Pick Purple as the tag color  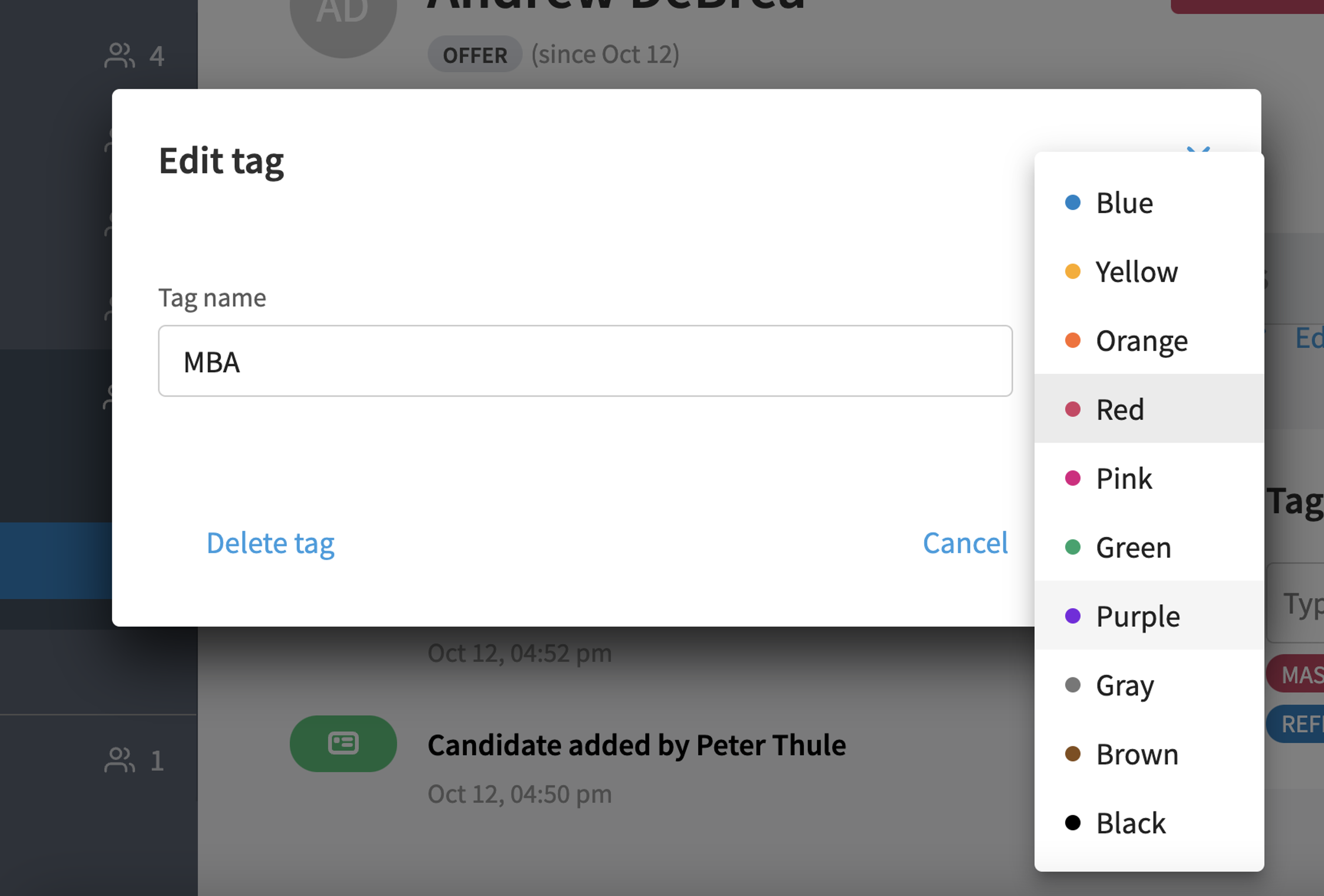point(1149,616)
